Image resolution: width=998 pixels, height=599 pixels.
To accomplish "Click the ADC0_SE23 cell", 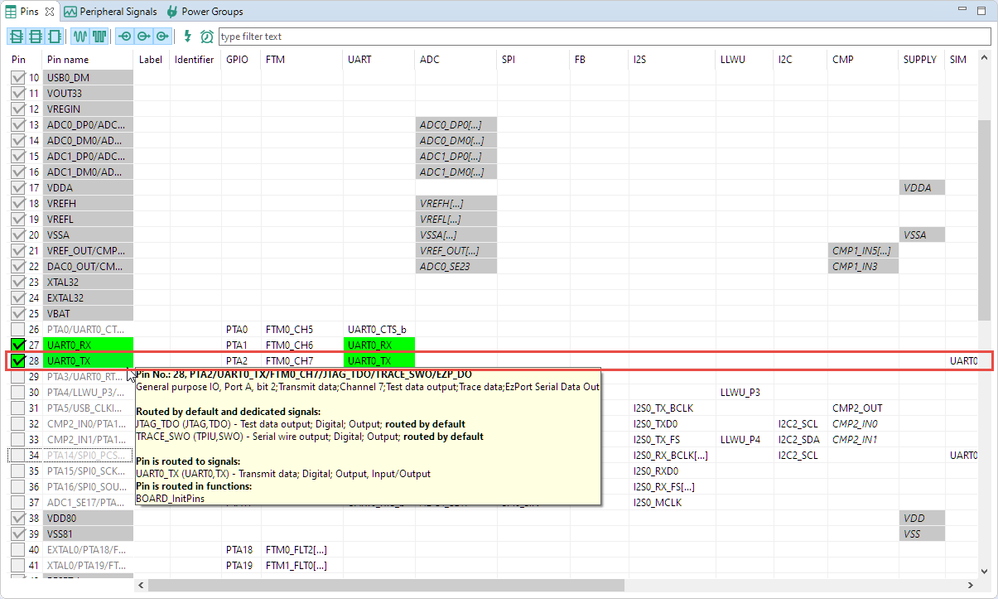I will [456, 267].
